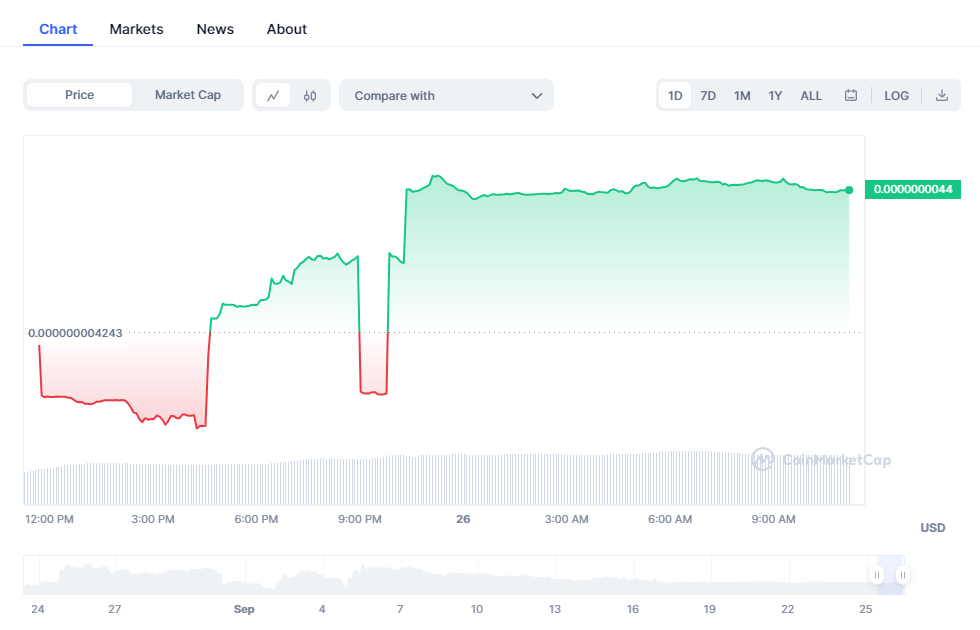
Task: Select Market Cap view toggle
Action: click(x=188, y=95)
